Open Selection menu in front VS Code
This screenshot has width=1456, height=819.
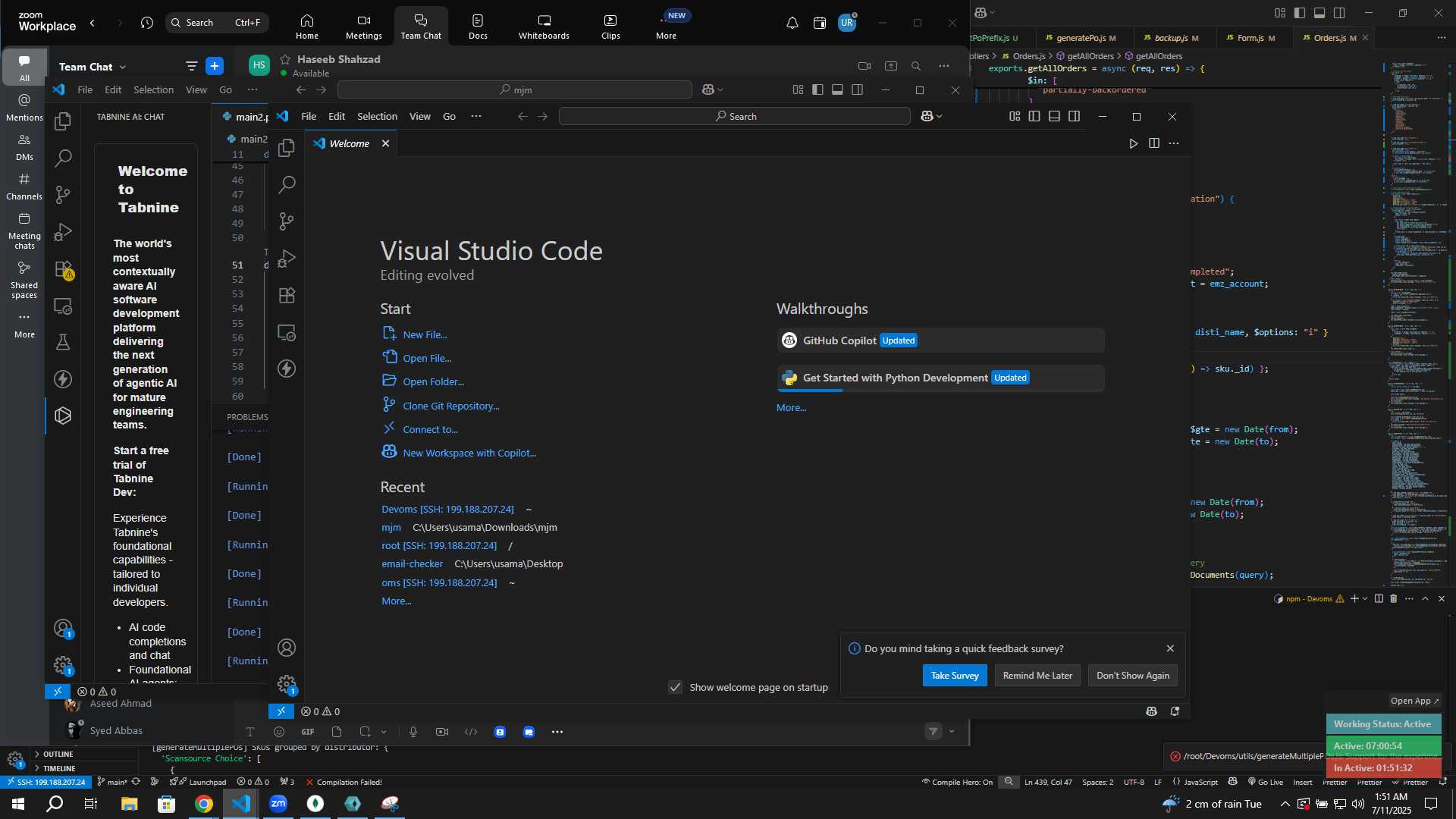tap(377, 116)
